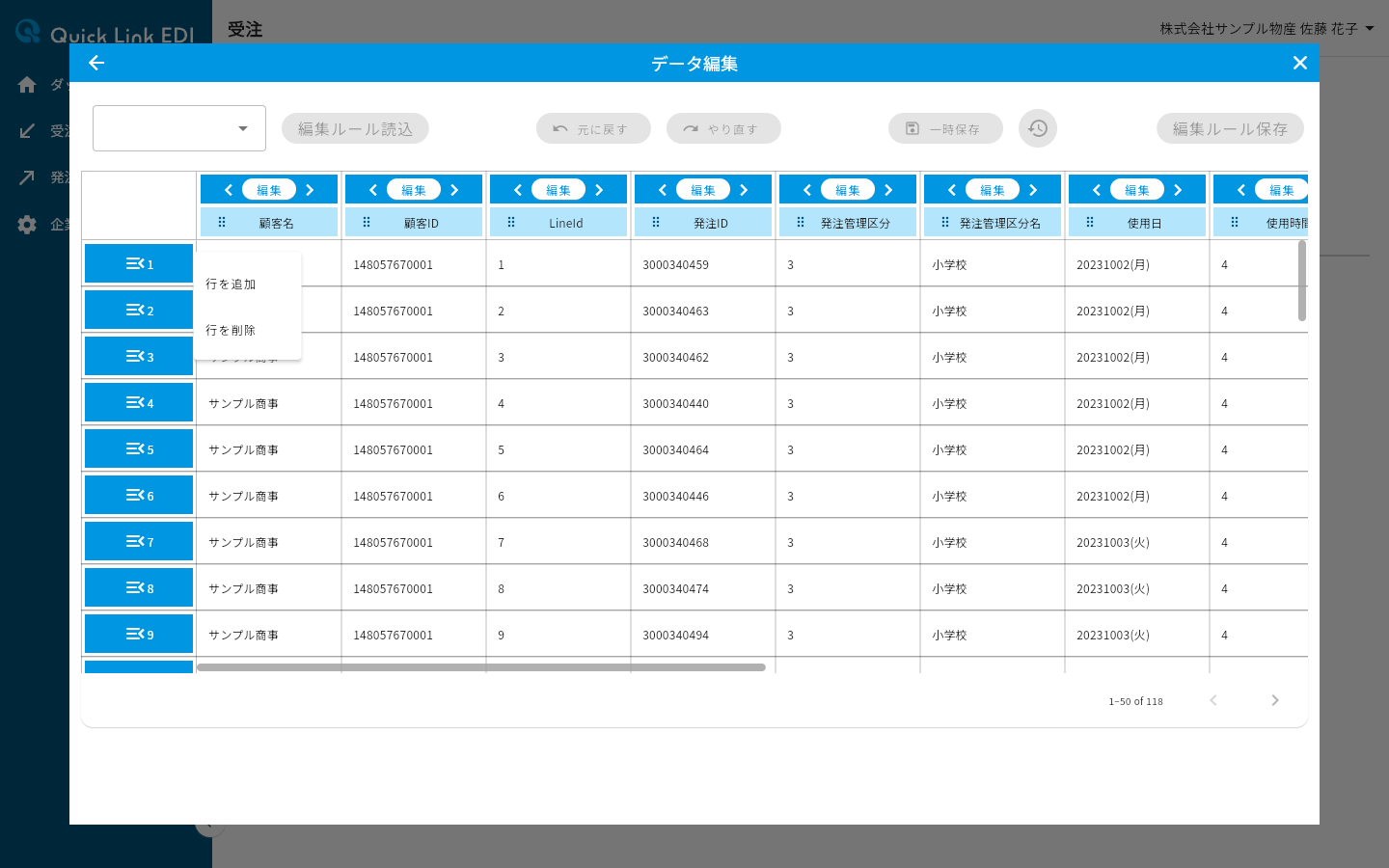Viewport: 1389px width, 868px height.
Task: Move 発注管理区分名 column right with chevron
Action: [x=1033, y=190]
